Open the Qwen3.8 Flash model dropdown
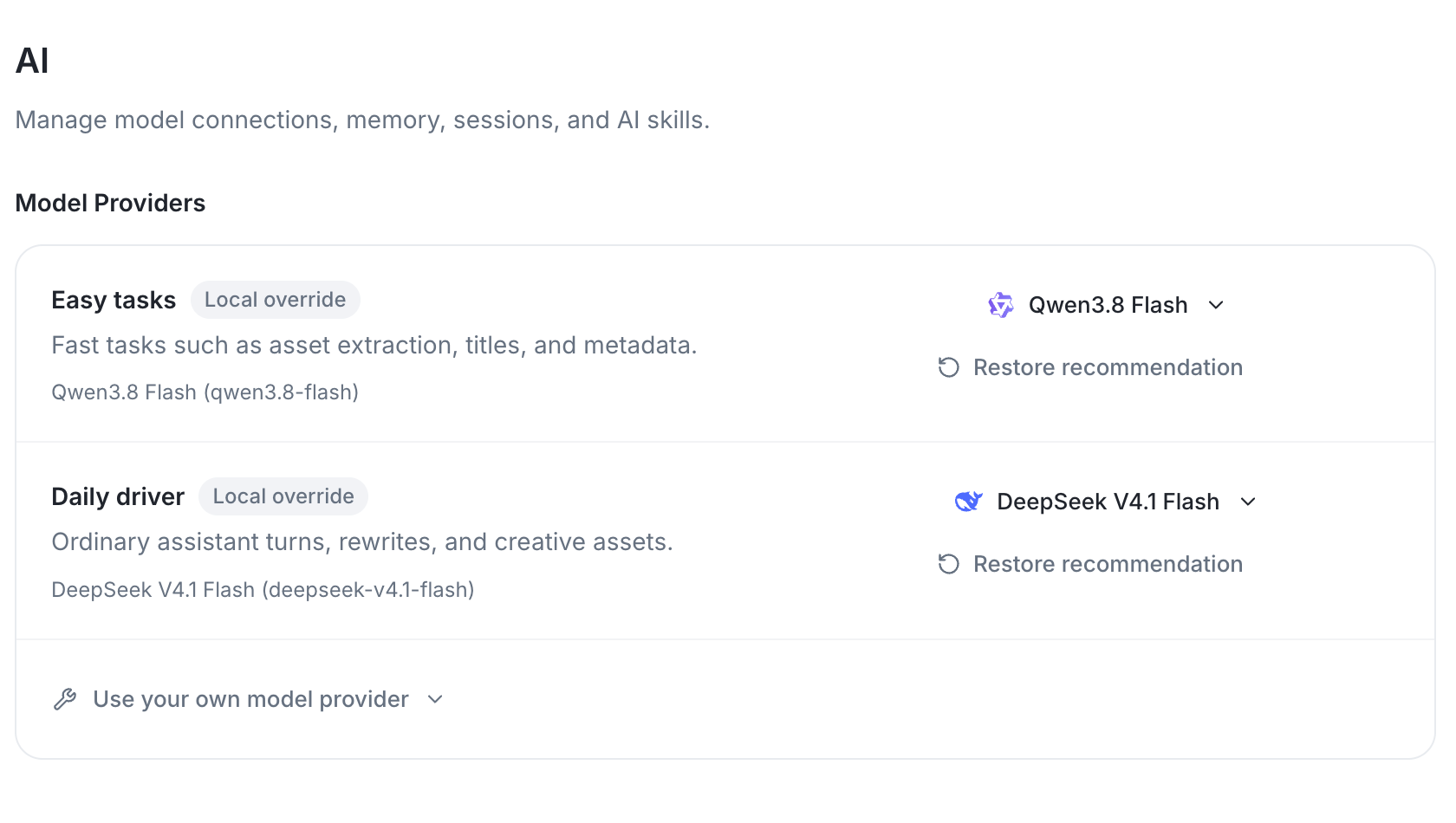 pyautogui.click(x=1107, y=305)
